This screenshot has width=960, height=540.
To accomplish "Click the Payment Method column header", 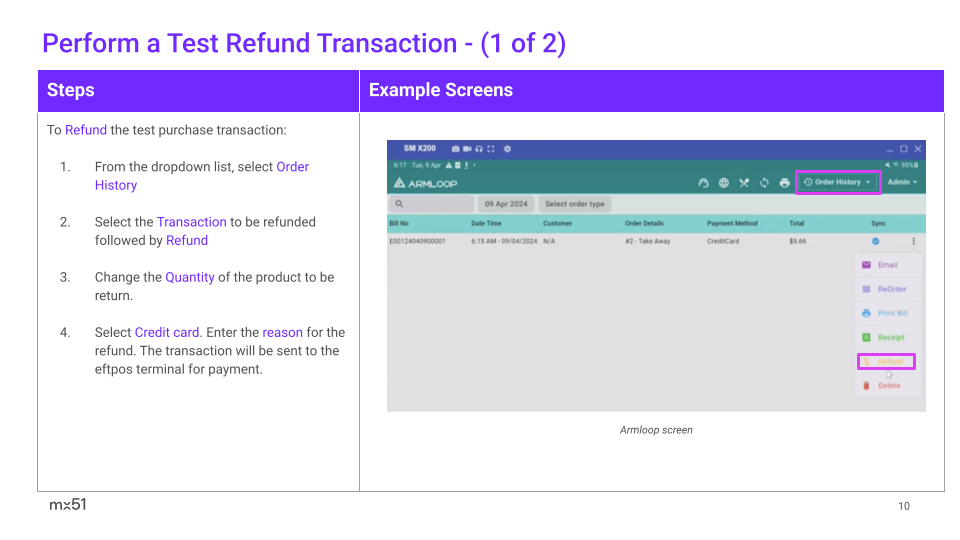I will (x=732, y=223).
